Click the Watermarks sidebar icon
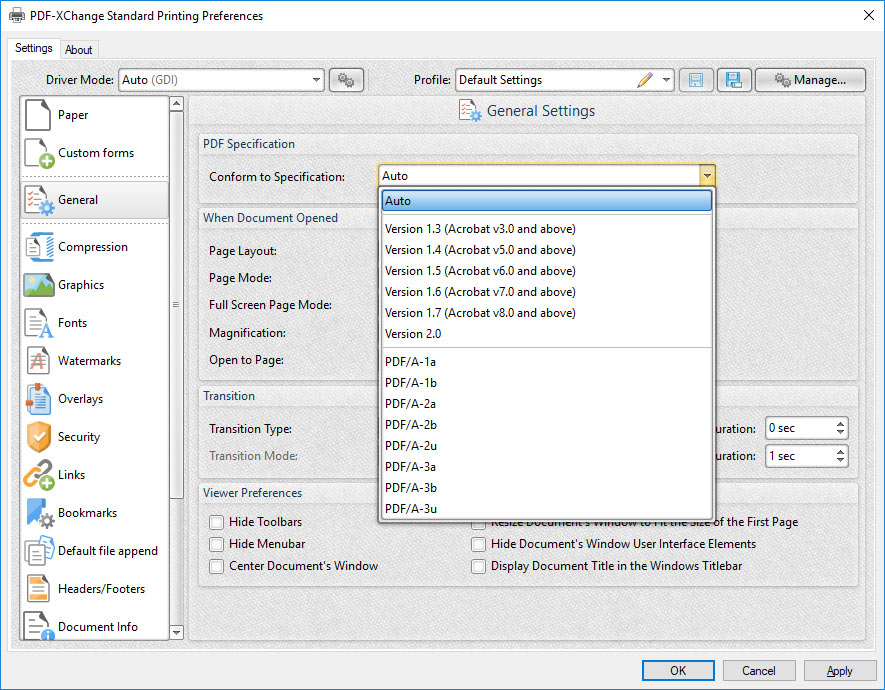 pyautogui.click(x=38, y=360)
